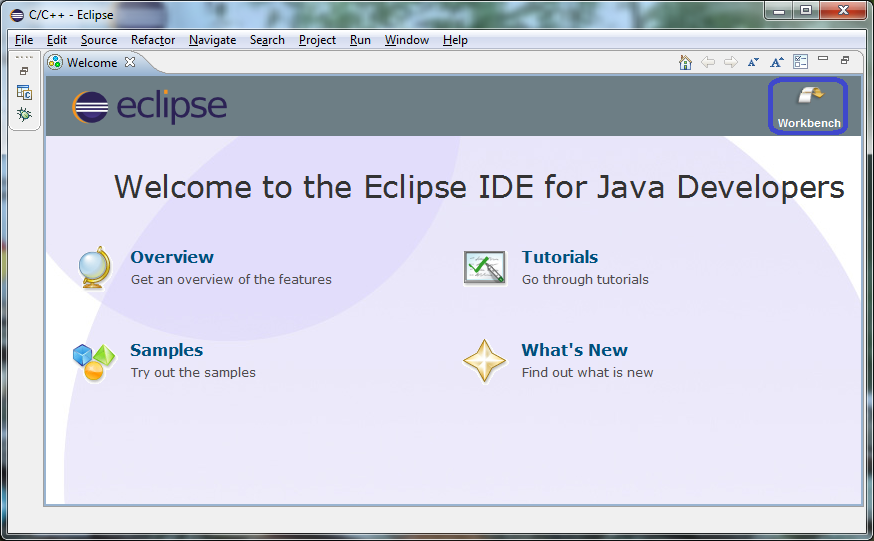Reduce font size with the smaller A icon
Viewport: 874px width, 541px height.
coord(753,62)
